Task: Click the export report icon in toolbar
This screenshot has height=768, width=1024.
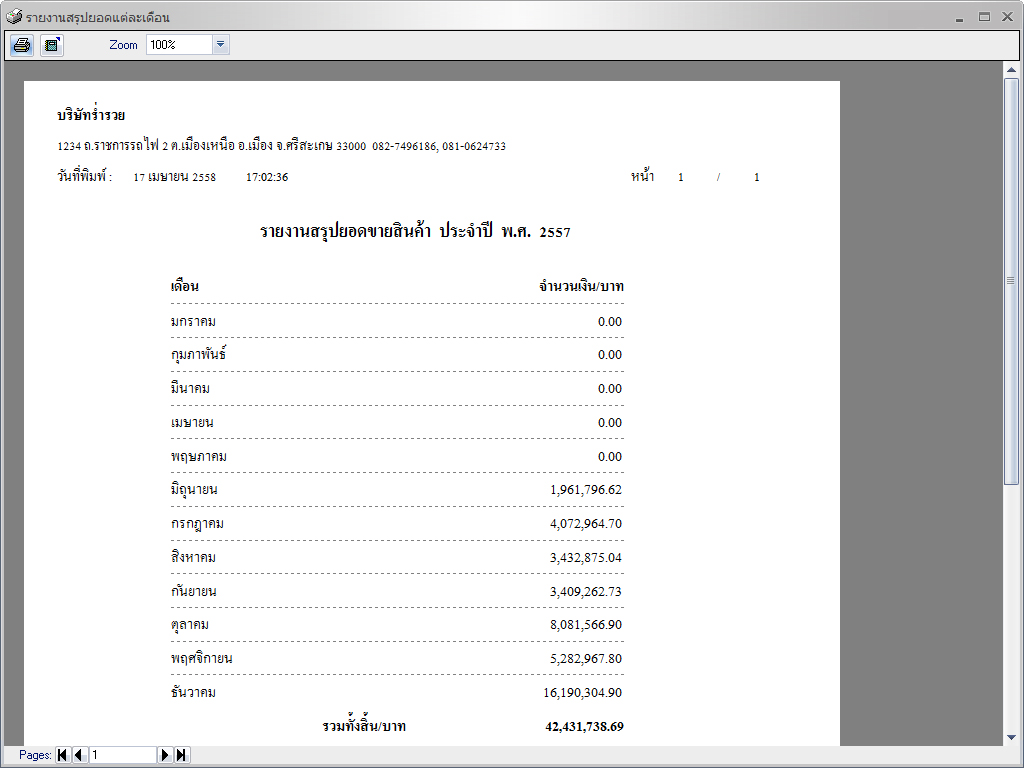Action: [52, 45]
